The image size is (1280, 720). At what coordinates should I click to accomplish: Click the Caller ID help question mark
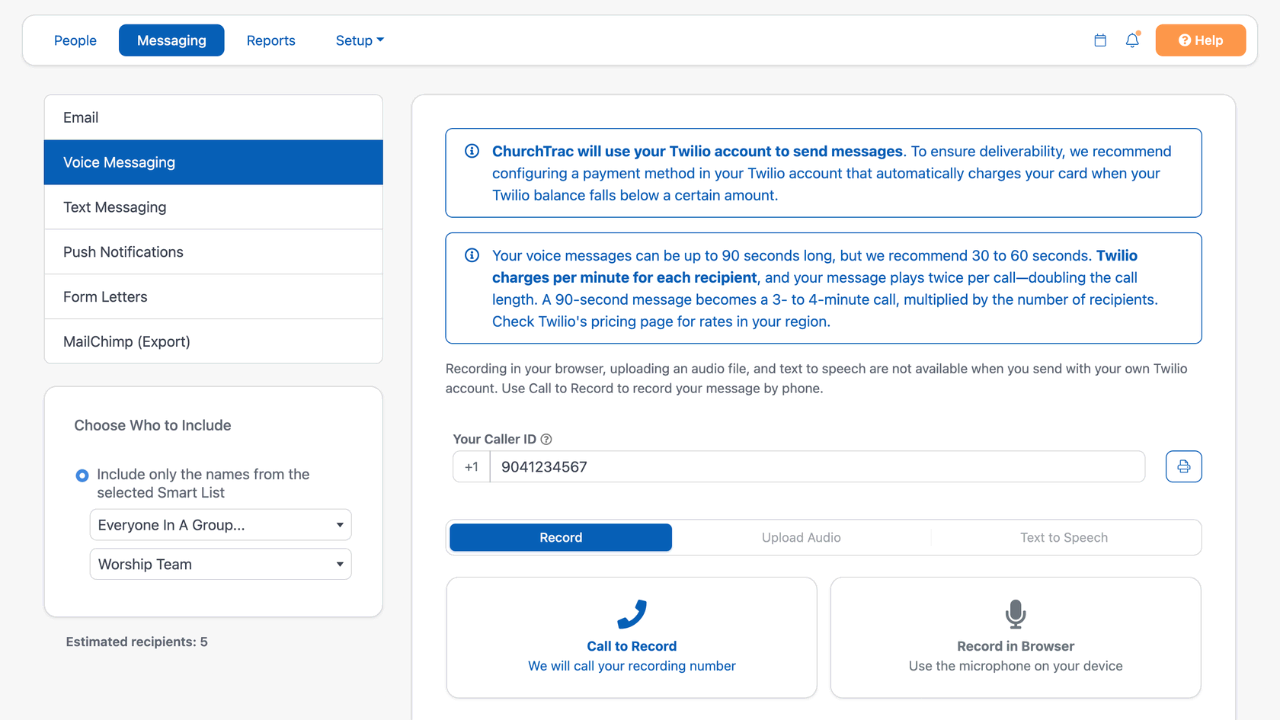(x=546, y=439)
